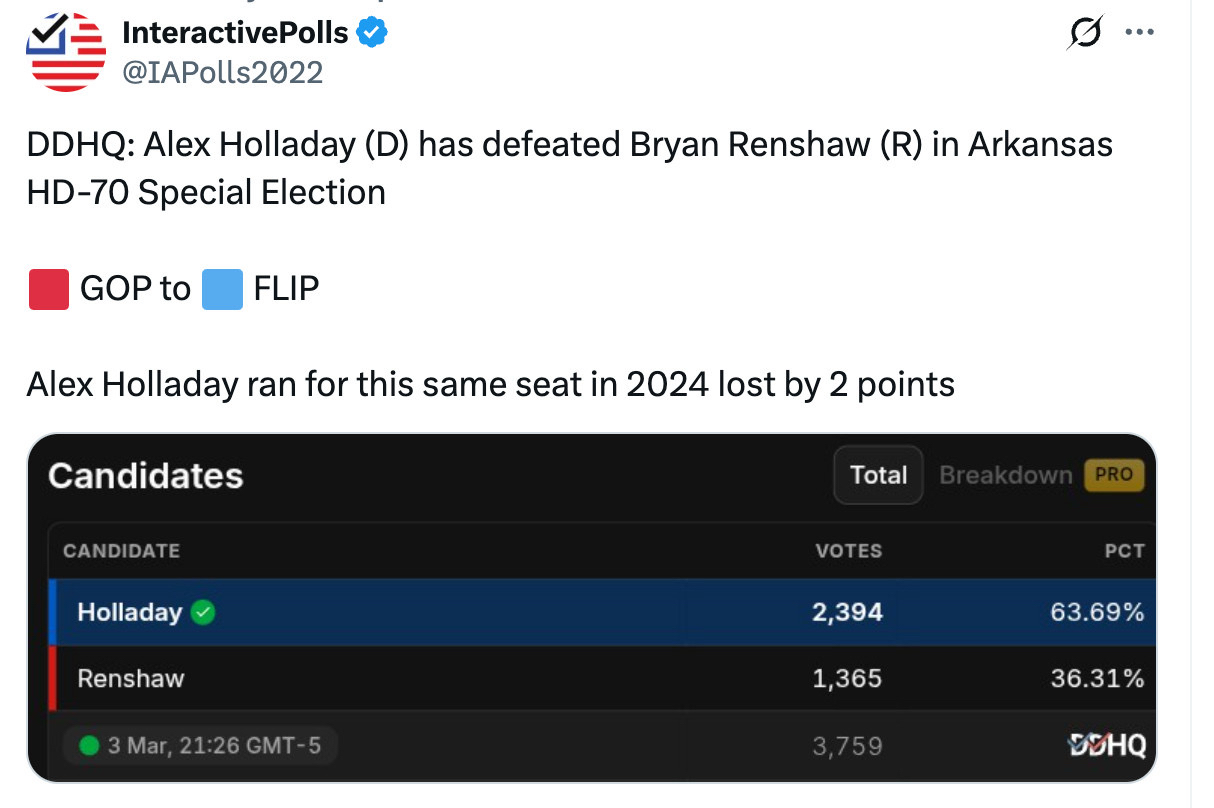The width and height of the screenshot is (1214, 808).
Task: Open the @IAPolls2022 handle link
Action: [x=222, y=72]
